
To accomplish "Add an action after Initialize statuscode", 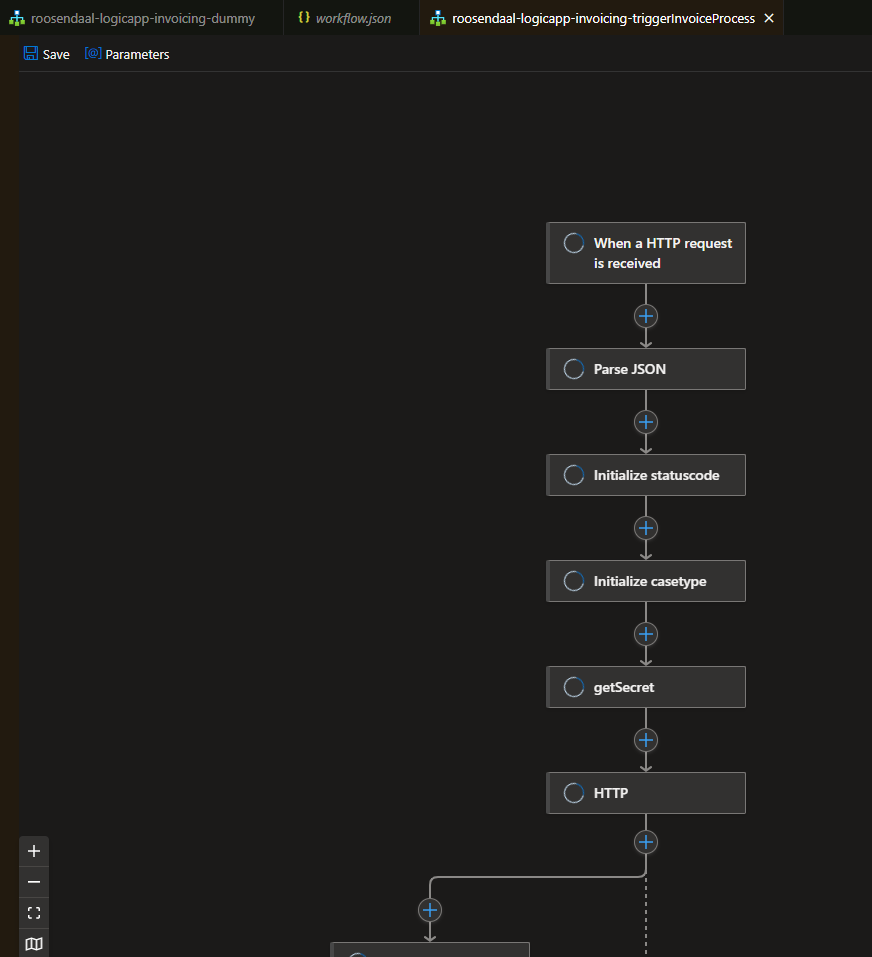I will 645,528.
